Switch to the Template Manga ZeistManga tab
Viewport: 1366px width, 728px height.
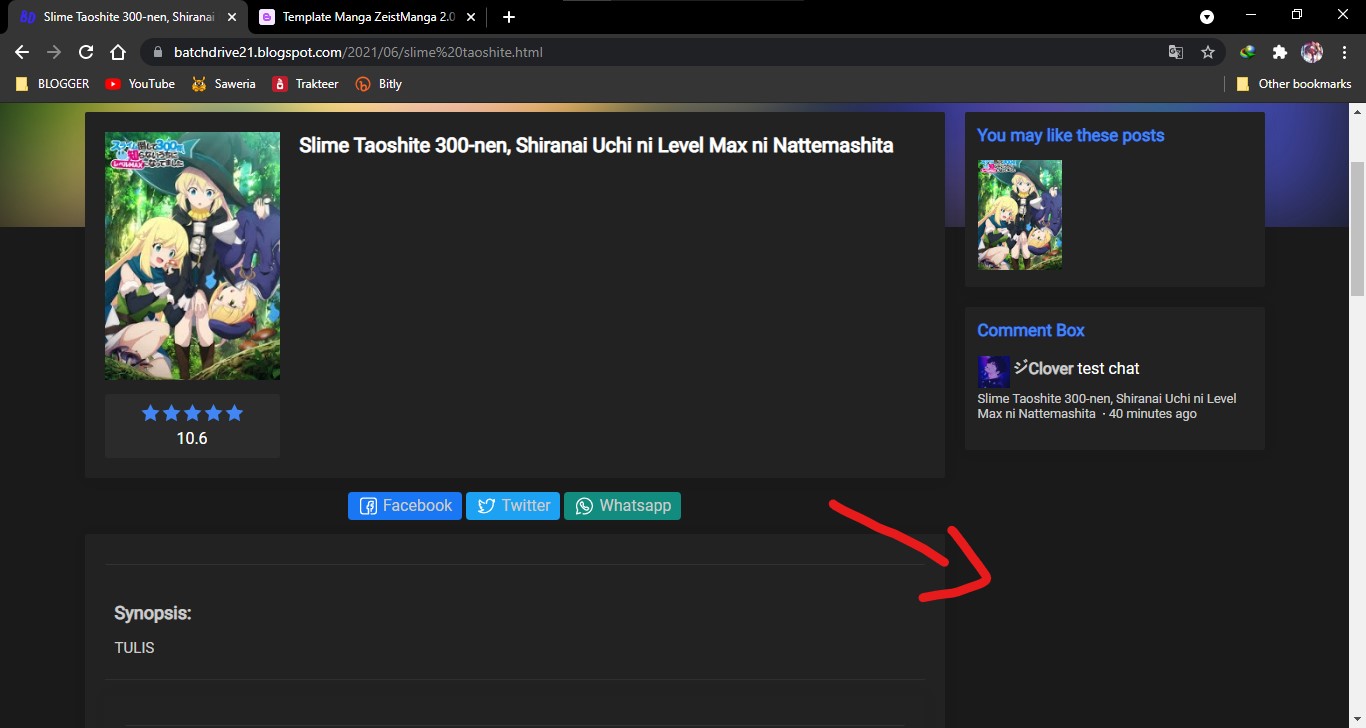[366, 17]
